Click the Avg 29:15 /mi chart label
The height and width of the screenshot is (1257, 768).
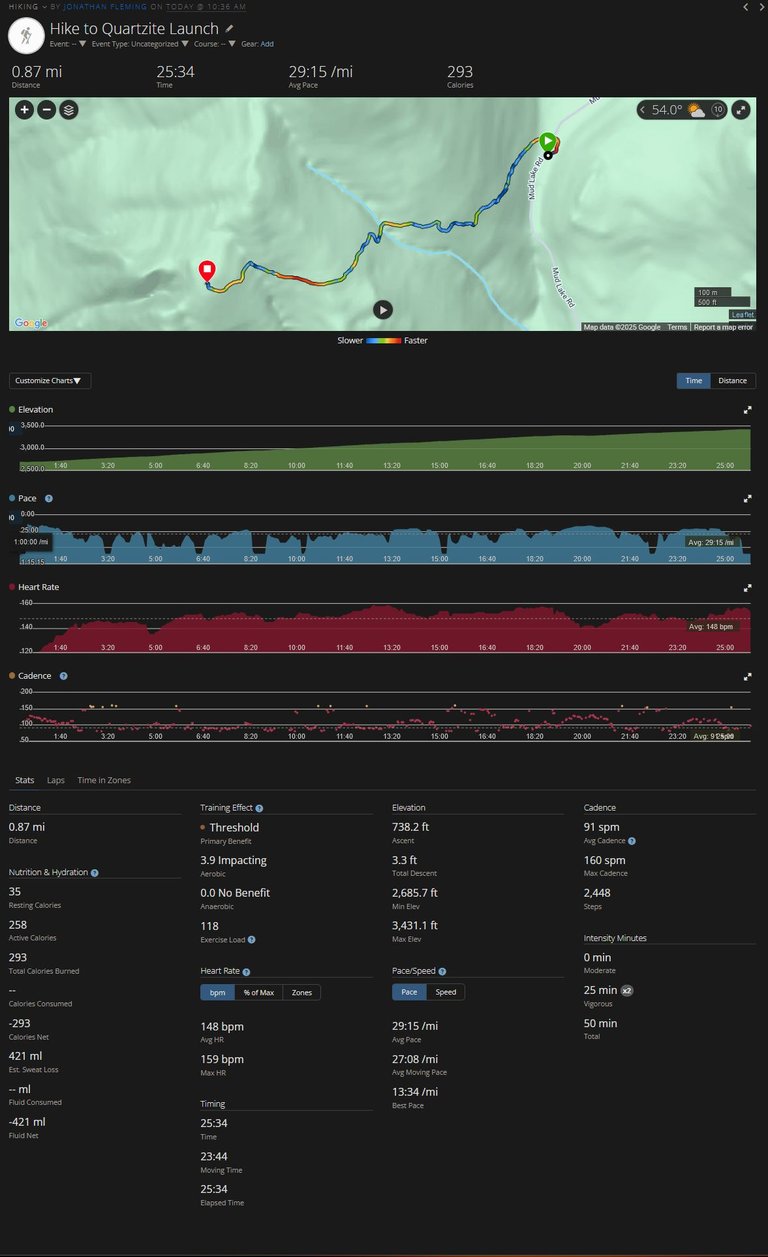(711, 542)
